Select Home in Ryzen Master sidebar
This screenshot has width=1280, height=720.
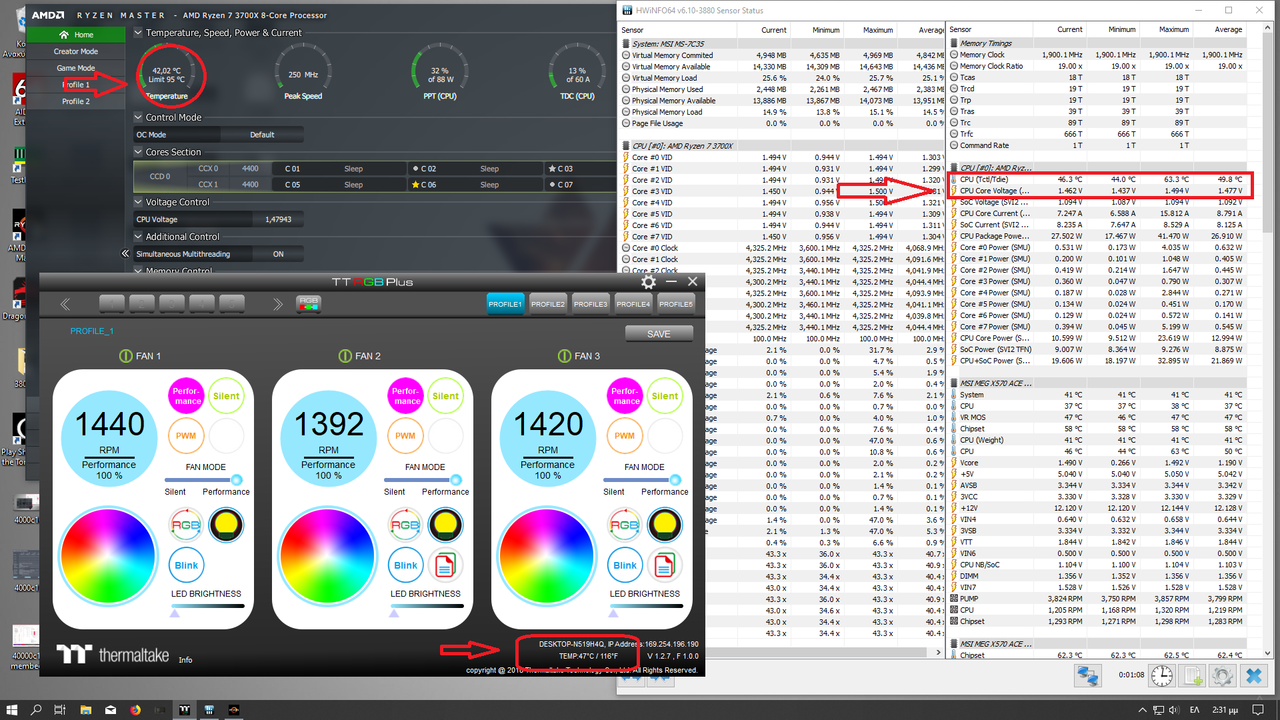(x=76, y=35)
